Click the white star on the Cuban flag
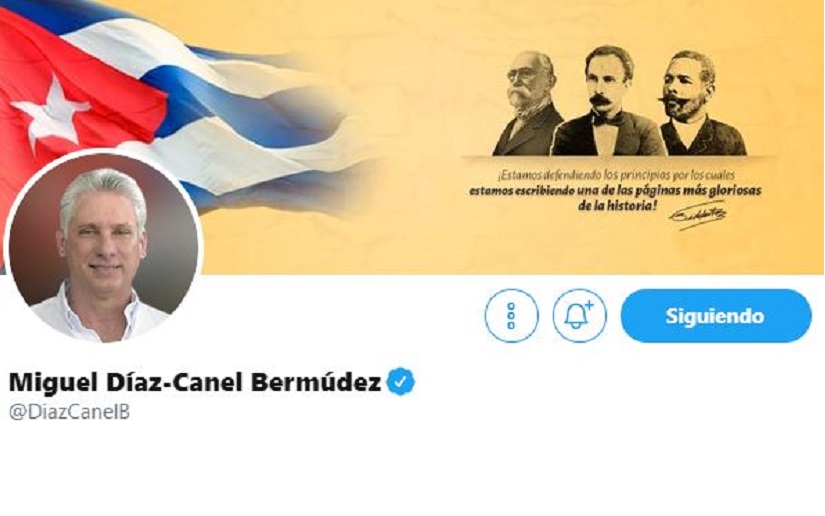The image size is (825, 516). 51,113
